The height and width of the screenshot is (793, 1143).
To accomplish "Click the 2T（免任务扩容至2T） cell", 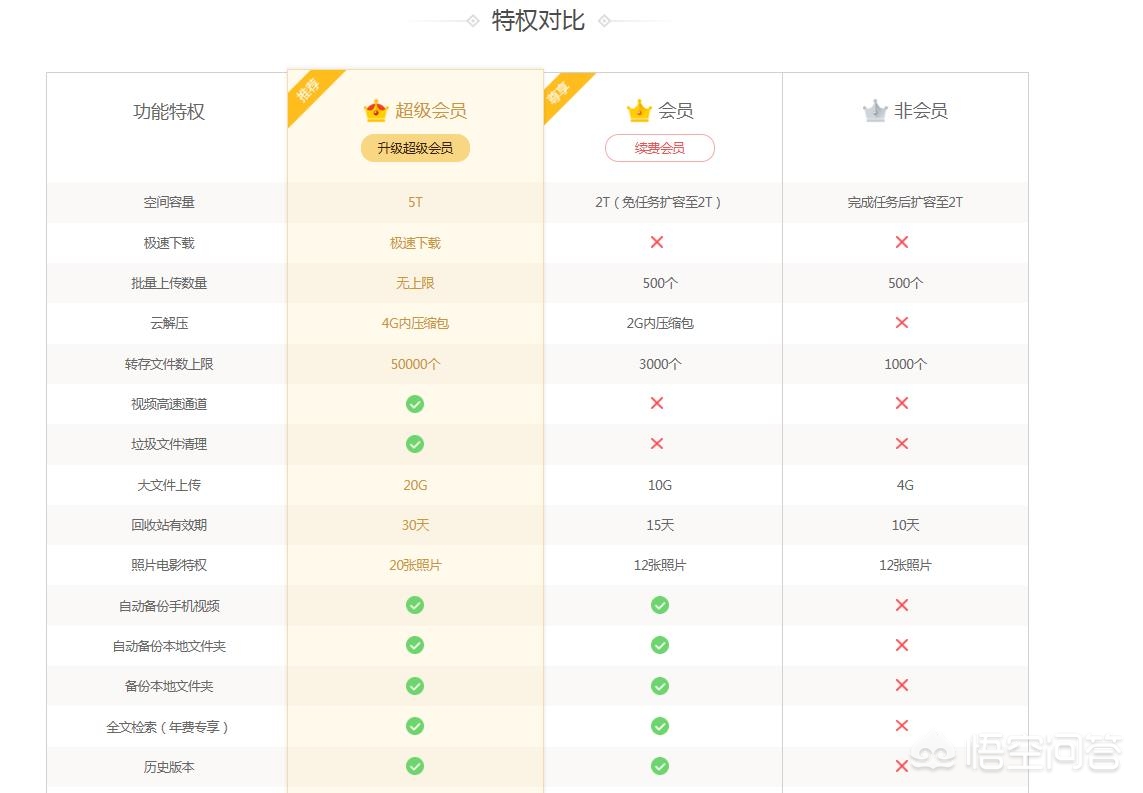I will click(658, 202).
